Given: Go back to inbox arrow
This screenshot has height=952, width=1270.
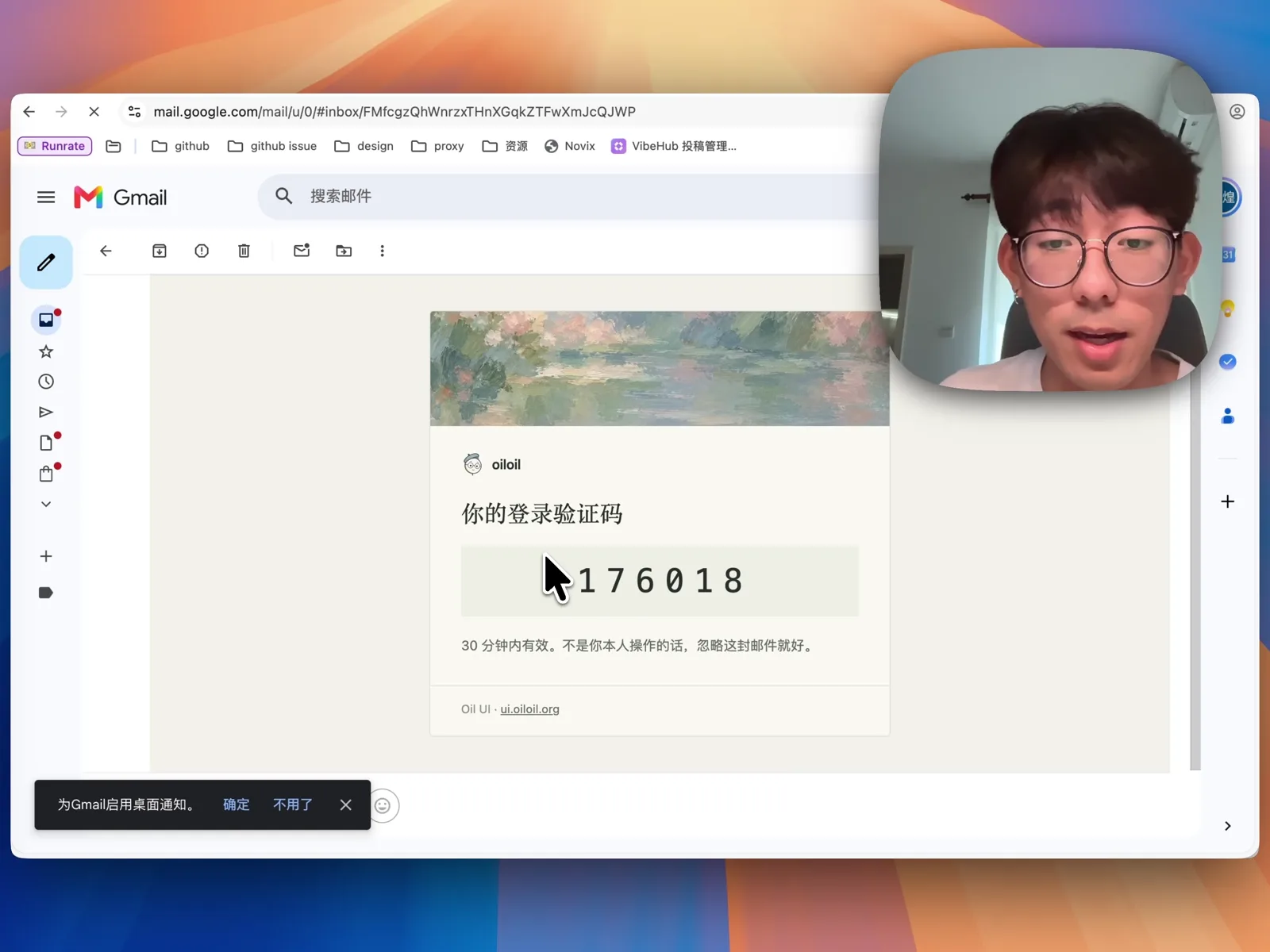Looking at the screenshot, I should pos(106,251).
